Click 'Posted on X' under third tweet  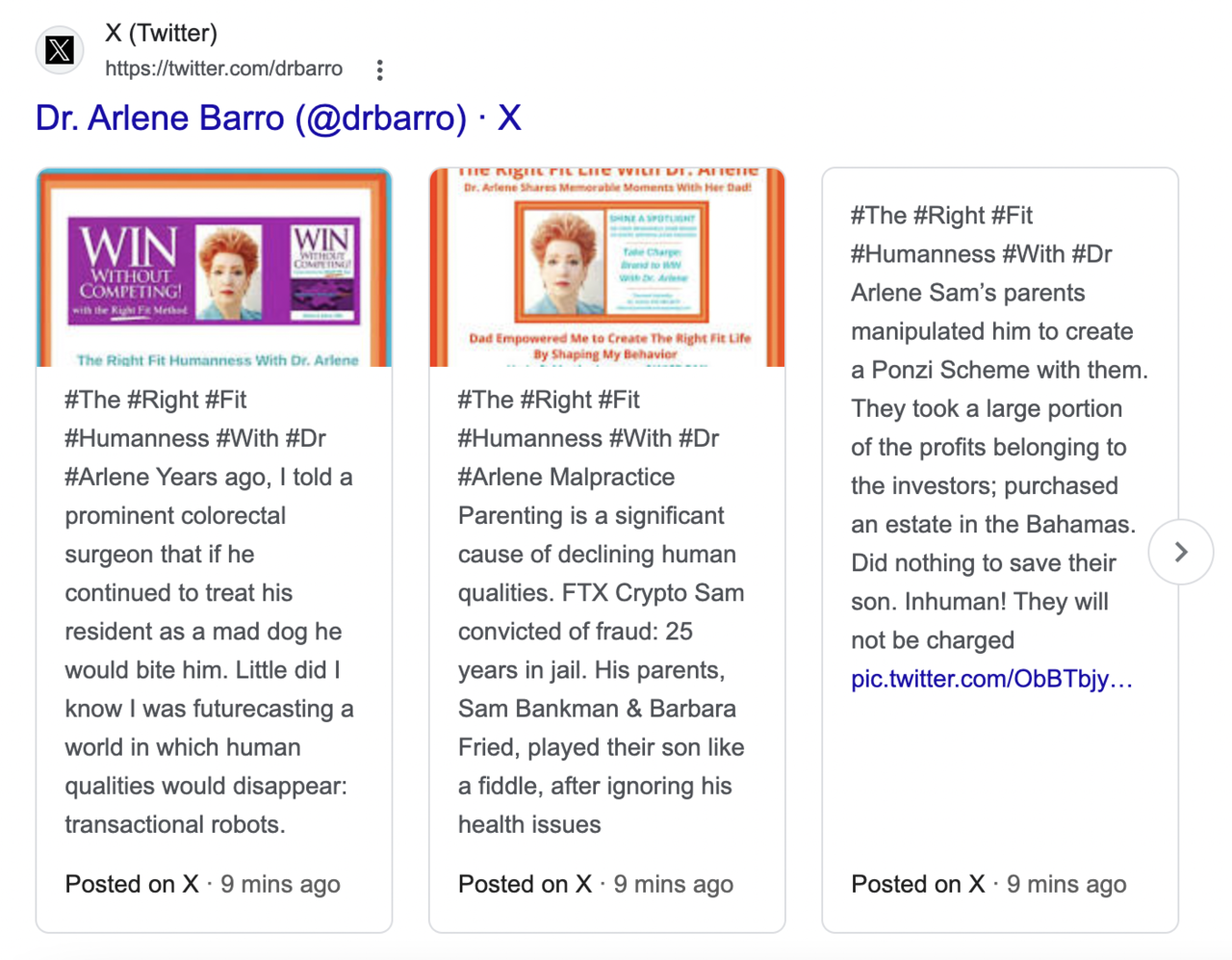click(918, 884)
